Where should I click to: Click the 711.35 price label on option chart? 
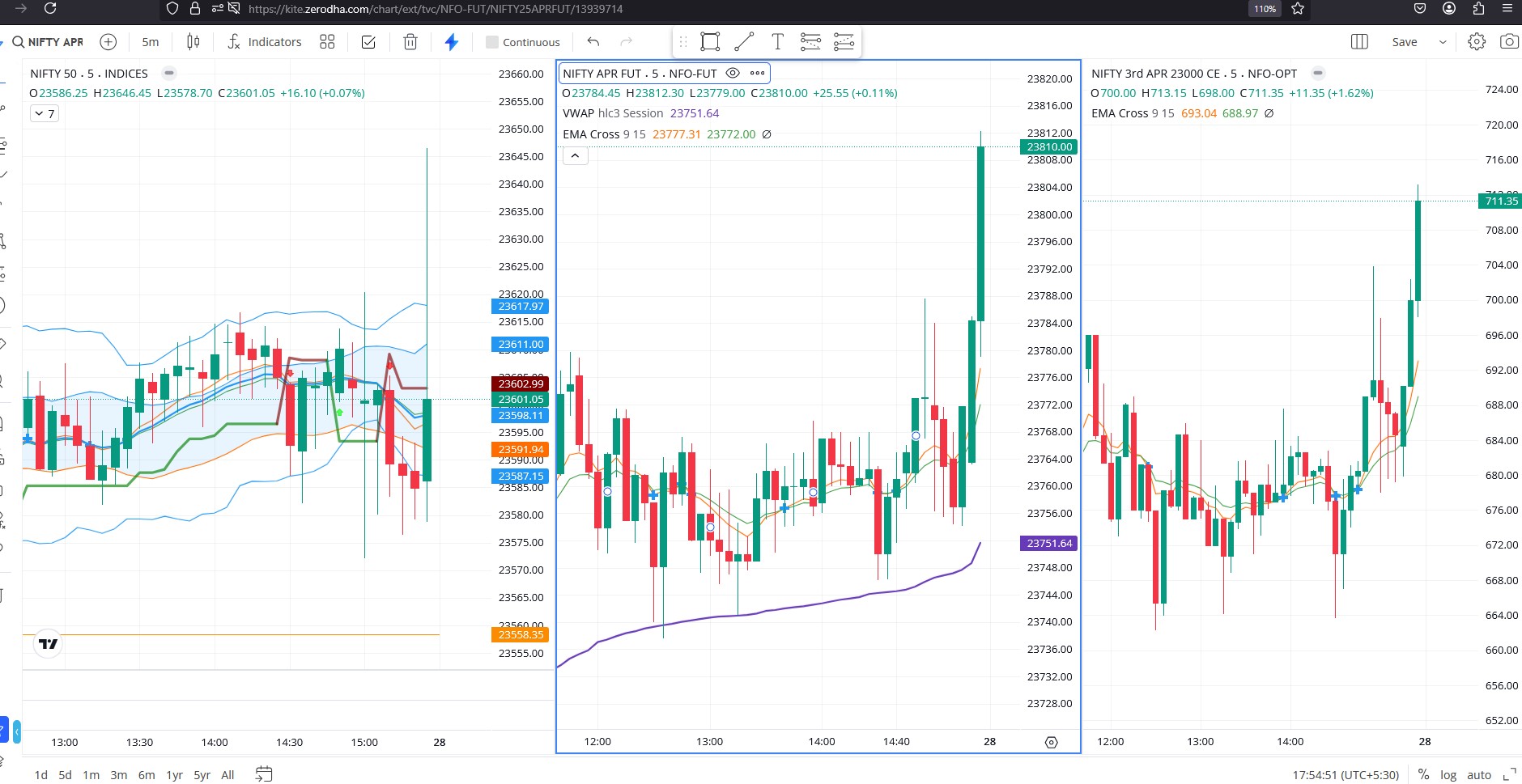click(1500, 201)
